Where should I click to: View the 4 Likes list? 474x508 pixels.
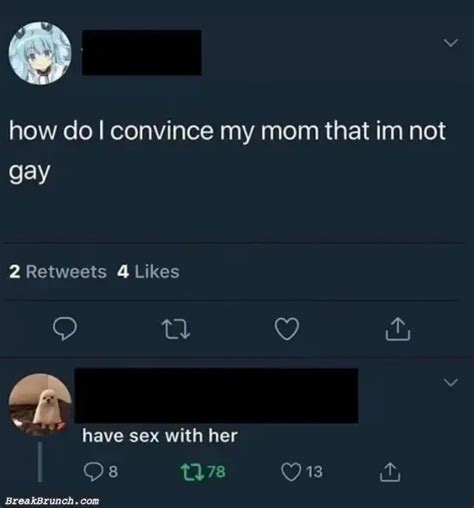pos(148,272)
